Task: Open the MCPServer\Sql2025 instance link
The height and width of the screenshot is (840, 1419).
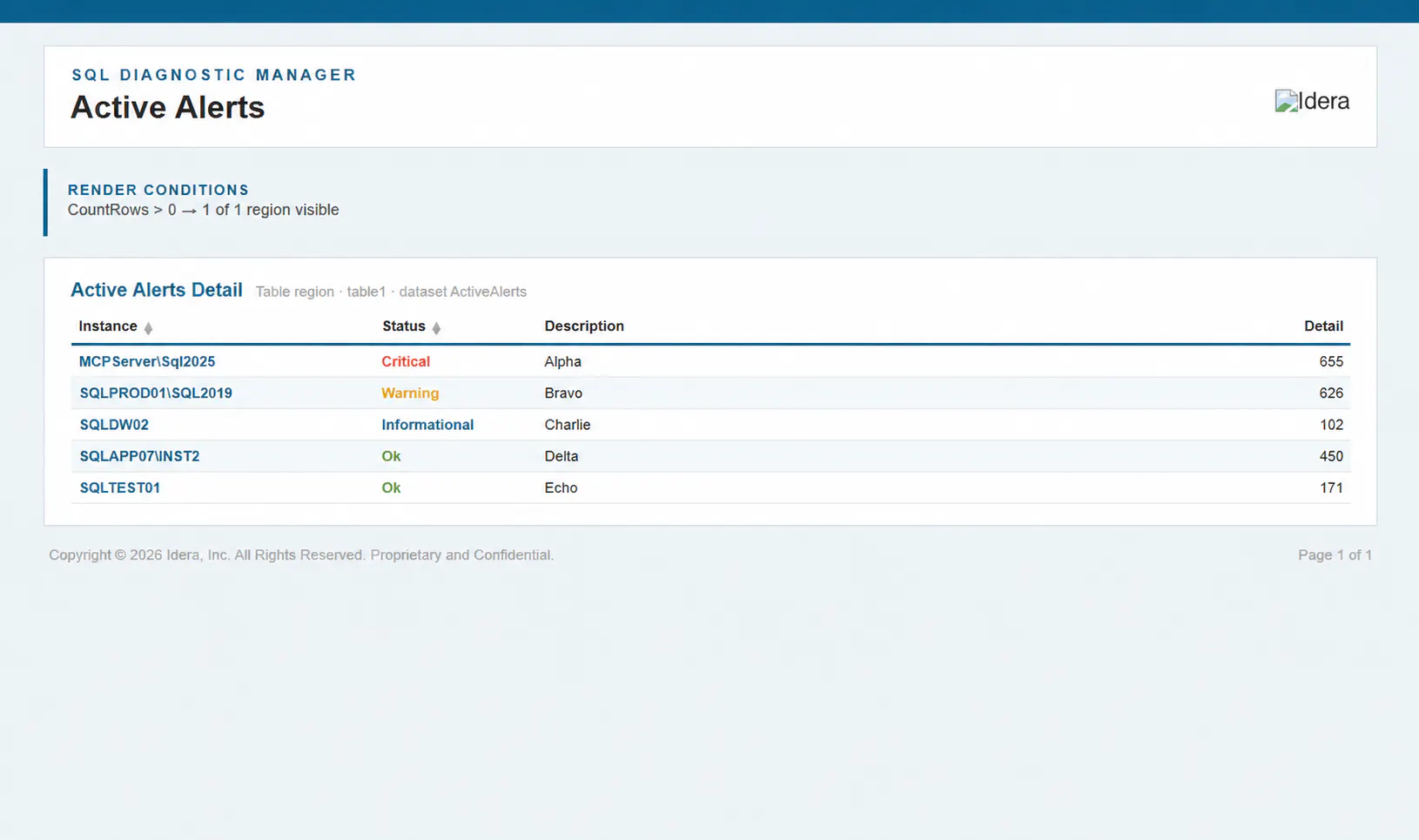Action: coord(147,361)
